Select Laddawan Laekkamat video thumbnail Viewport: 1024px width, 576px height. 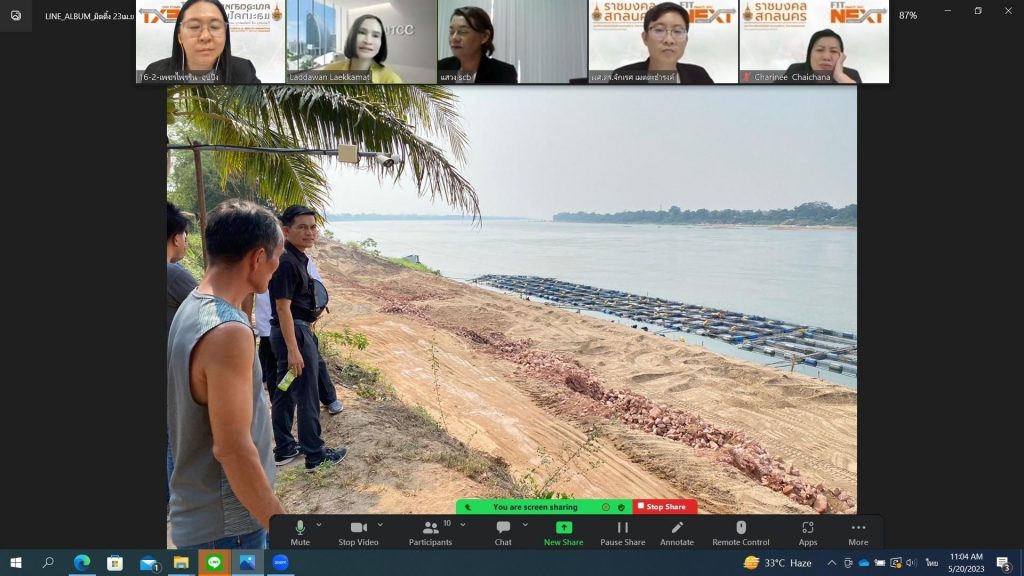[361, 41]
